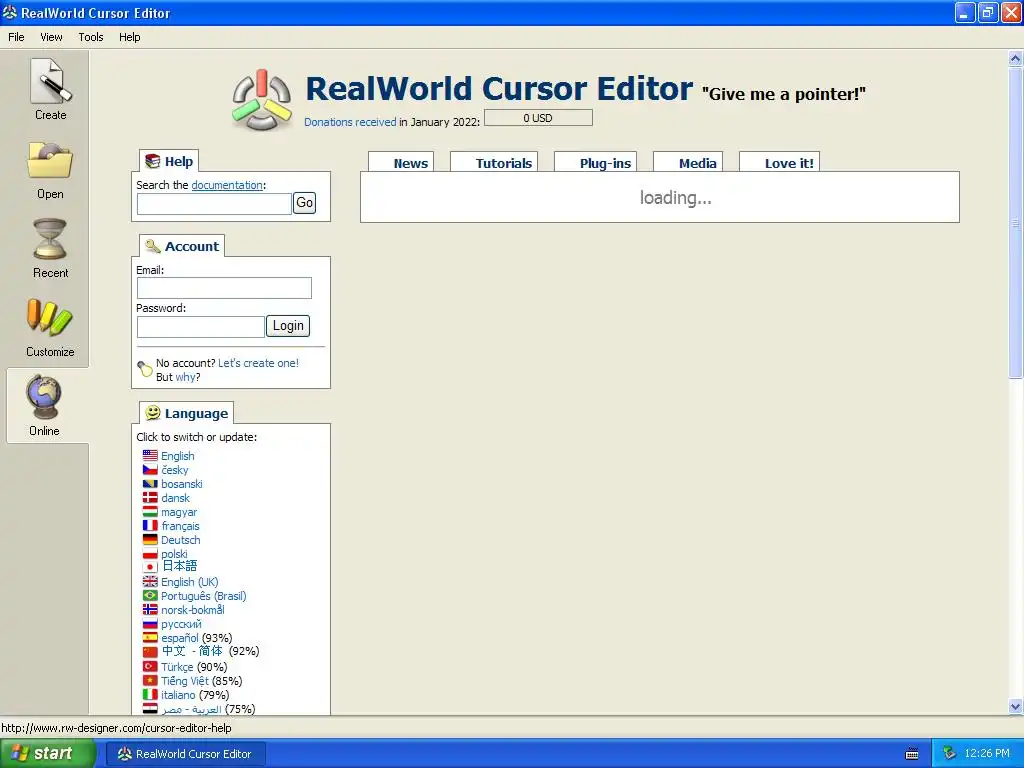Screen dimensions: 1024x768
Task: Focus the documentation search field
Action: pyautogui.click(x=214, y=204)
